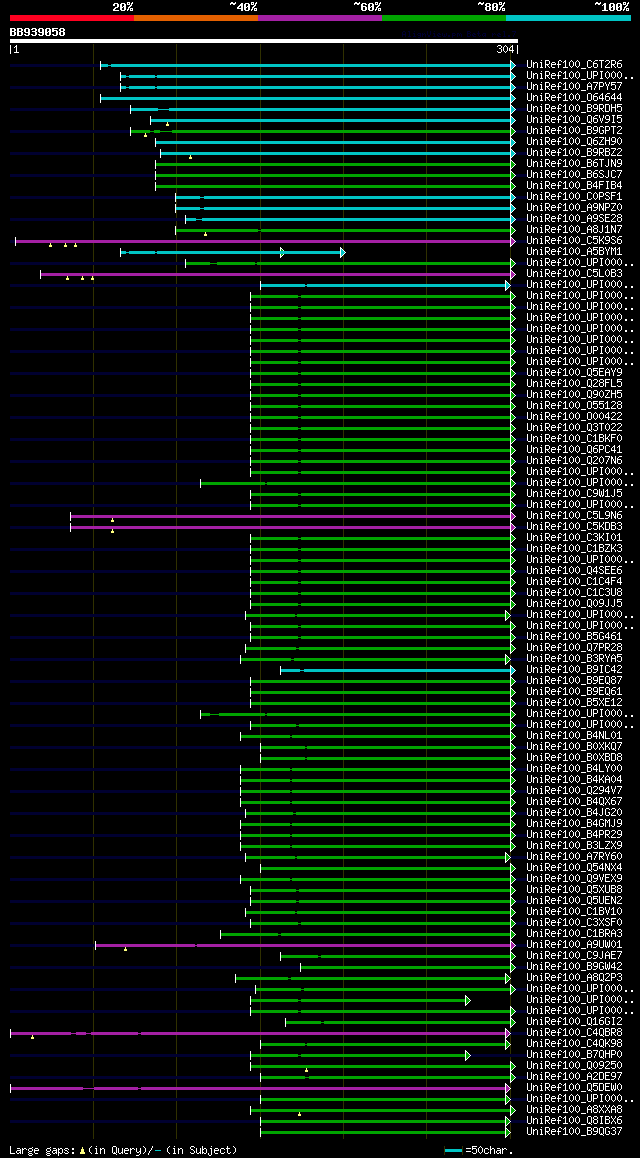Open hit UniRef100_A8J1N7
The width and height of the screenshot is (640, 1158).
point(574,230)
